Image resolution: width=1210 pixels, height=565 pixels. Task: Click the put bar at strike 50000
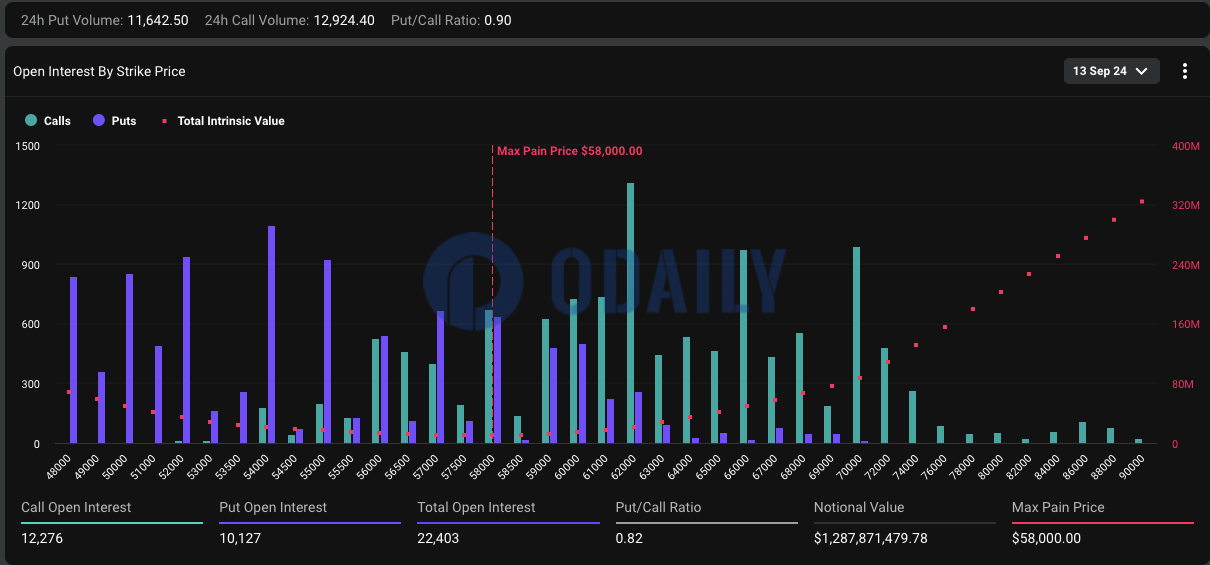click(x=129, y=359)
